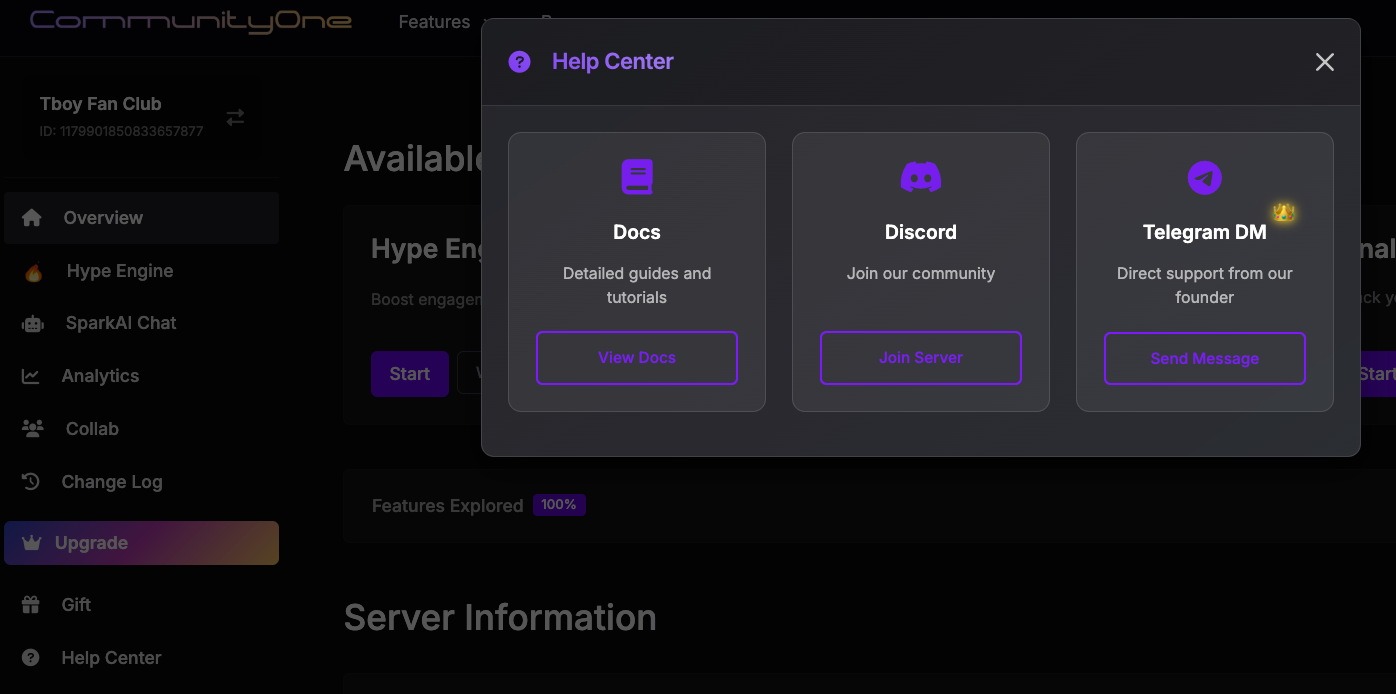Open SparkAI Chat in the sidebar
This screenshot has height=694, width=1396.
click(141, 323)
